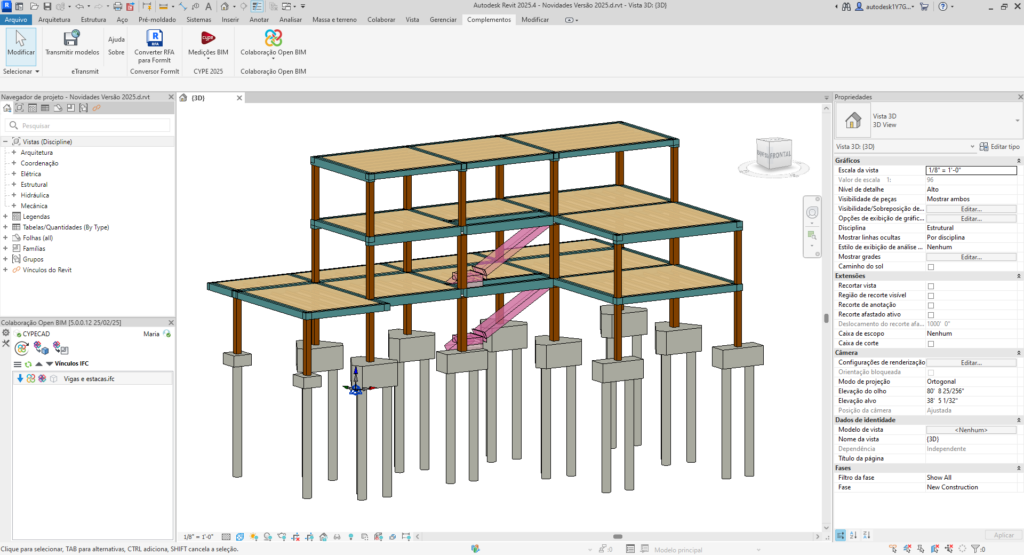The height and width of the screenshot is (555, 1024).
Task: Toggle the Recortar vista checkbox
Action: tap(931, 286)
